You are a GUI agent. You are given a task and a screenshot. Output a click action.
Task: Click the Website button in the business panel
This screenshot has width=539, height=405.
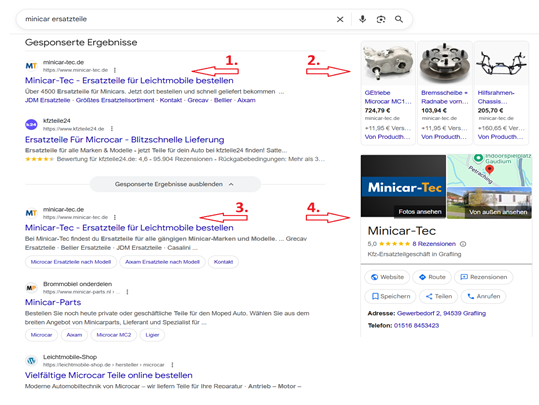(x=387, y=277)
